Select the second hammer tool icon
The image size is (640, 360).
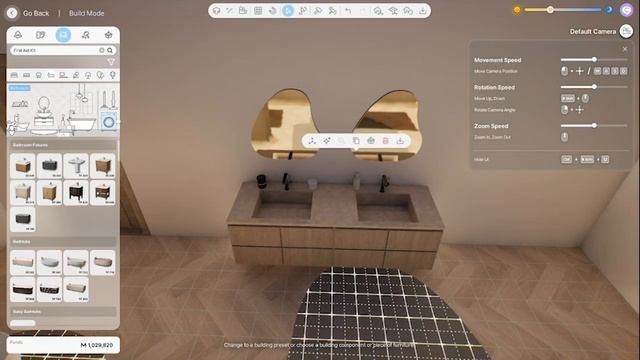pyautogui.click(x=333, y=11)
